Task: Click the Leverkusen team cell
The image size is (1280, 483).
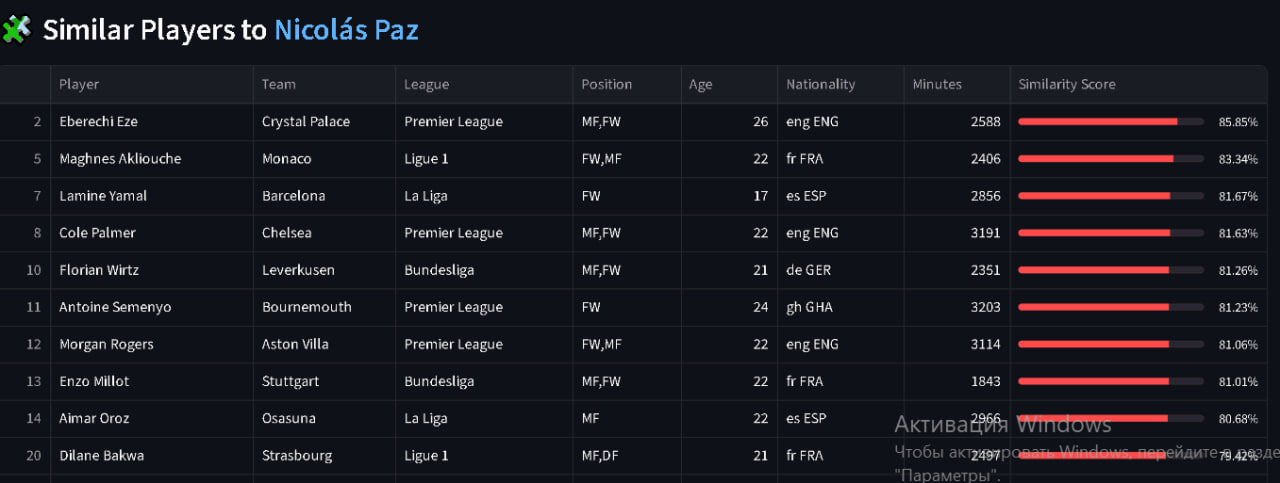Action: click(298, 270)
